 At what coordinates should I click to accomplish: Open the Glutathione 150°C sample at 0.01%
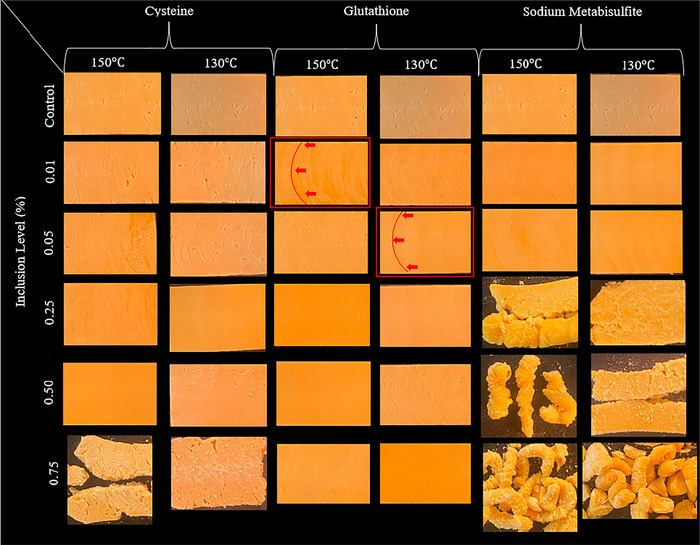[320, 173]
